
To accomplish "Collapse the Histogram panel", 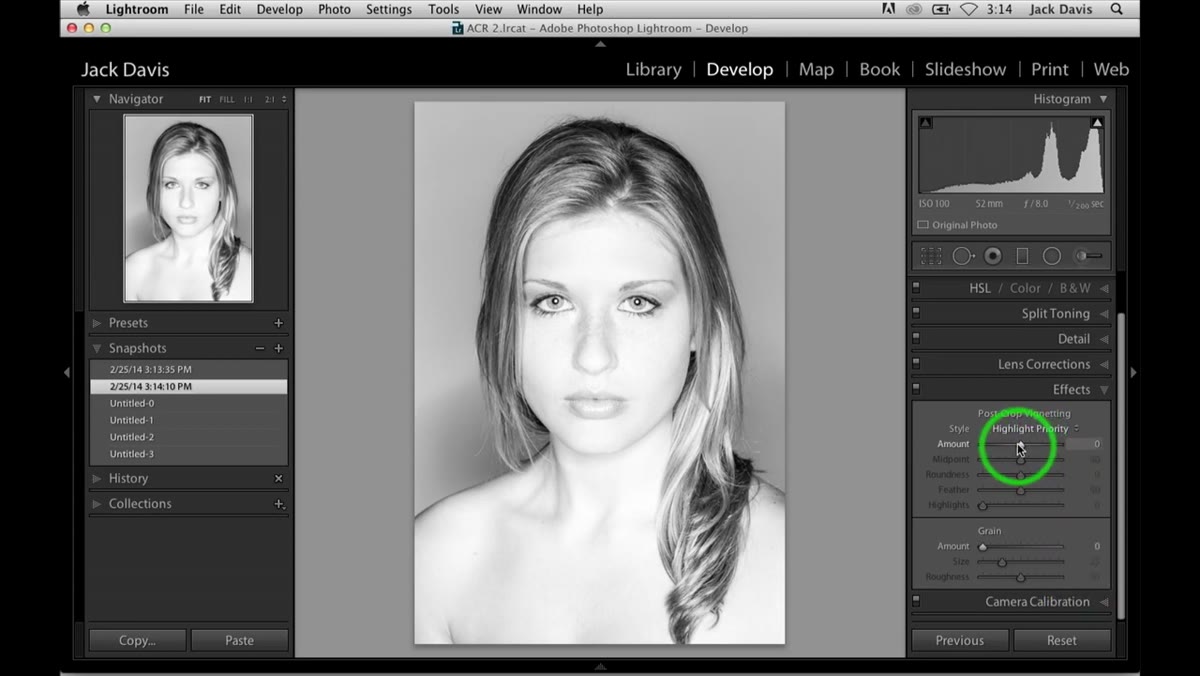I will click(1104, 99).
